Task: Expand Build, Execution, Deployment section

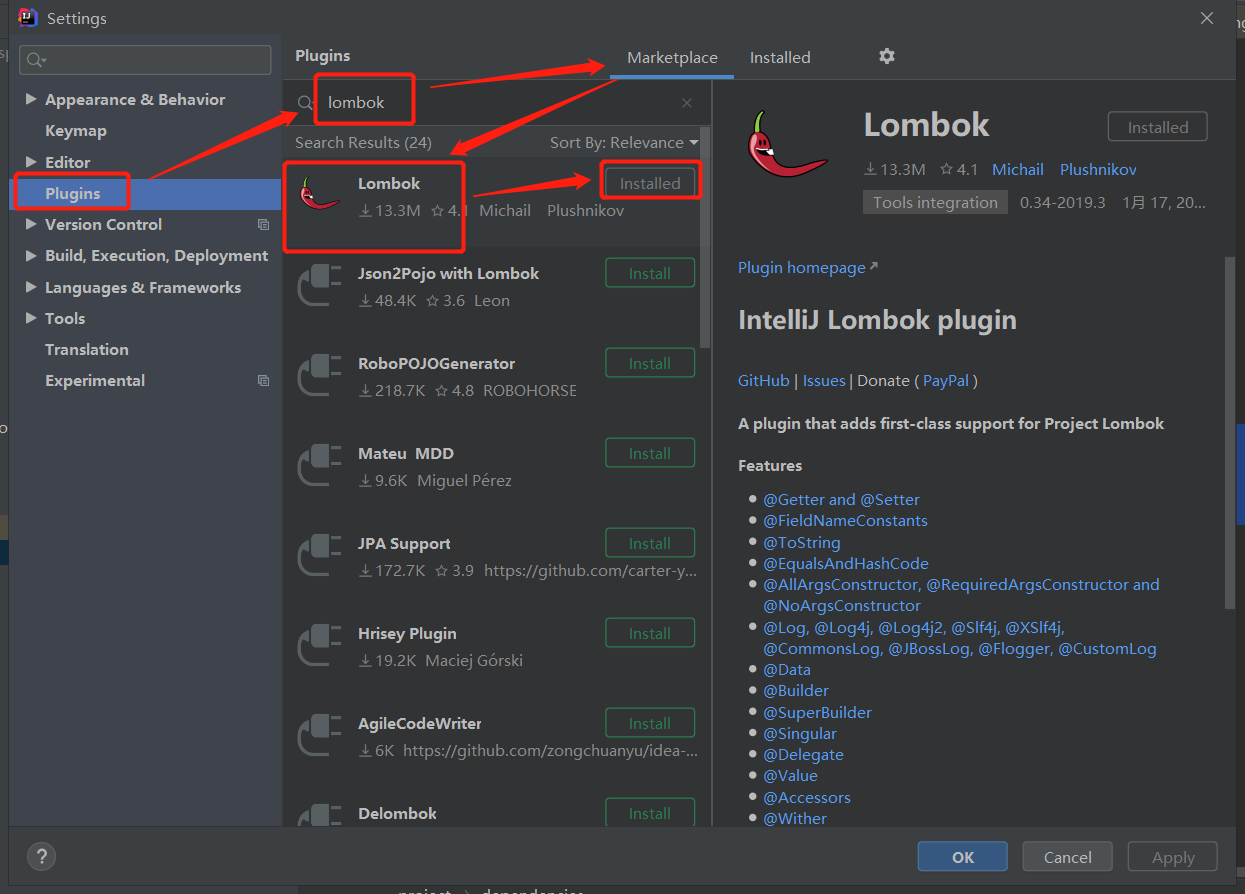Action: pos(31,256)
